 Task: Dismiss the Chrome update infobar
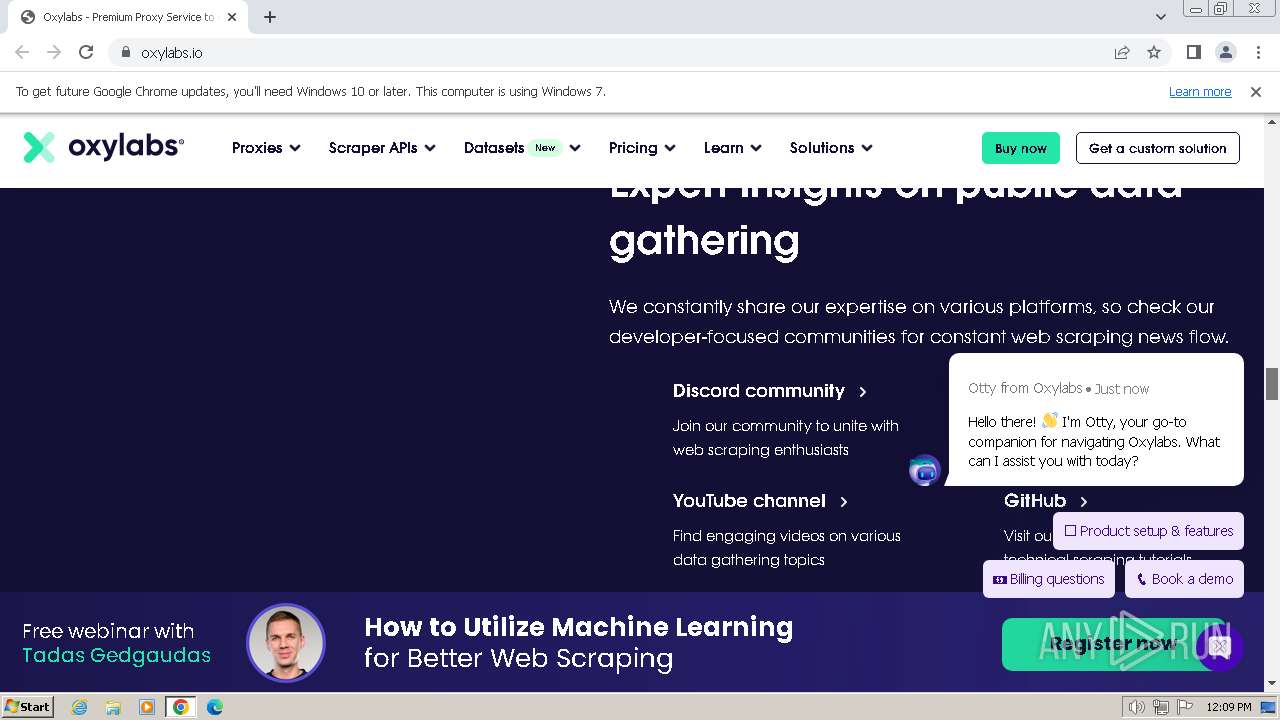click(x=1256, y=91)
